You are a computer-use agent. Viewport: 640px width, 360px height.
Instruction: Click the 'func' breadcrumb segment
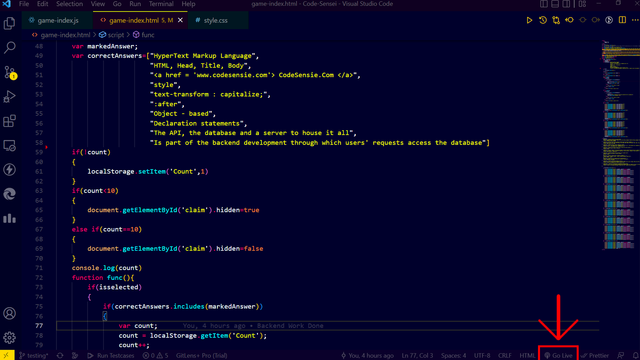148,35
